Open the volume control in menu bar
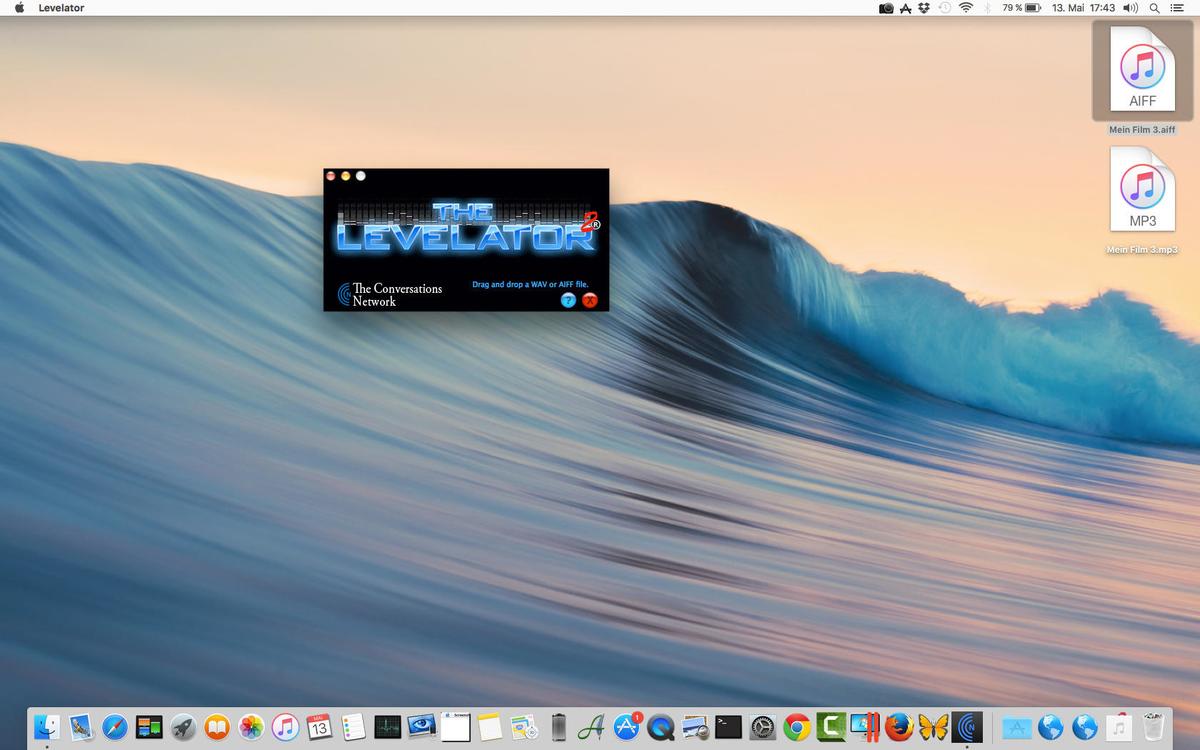This screenshot has width=1200, height=750. [1131, 8]
